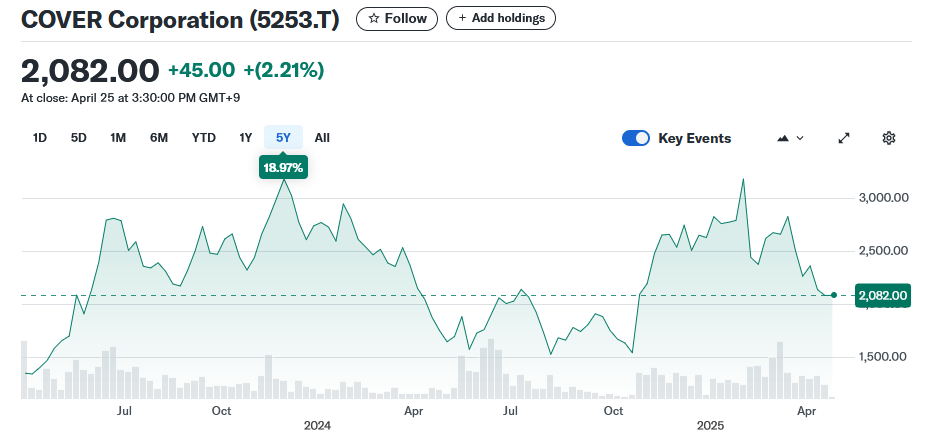
Task: Click the Add holdings button
Action: click(x=501, y=18)
